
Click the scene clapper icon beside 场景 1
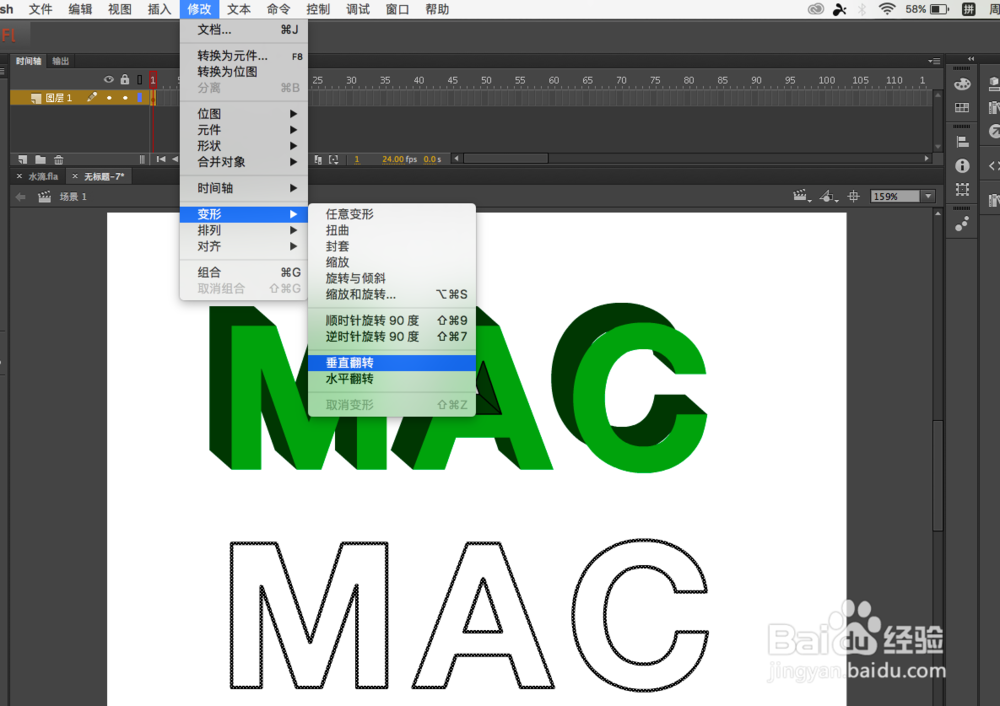[44, 197]
